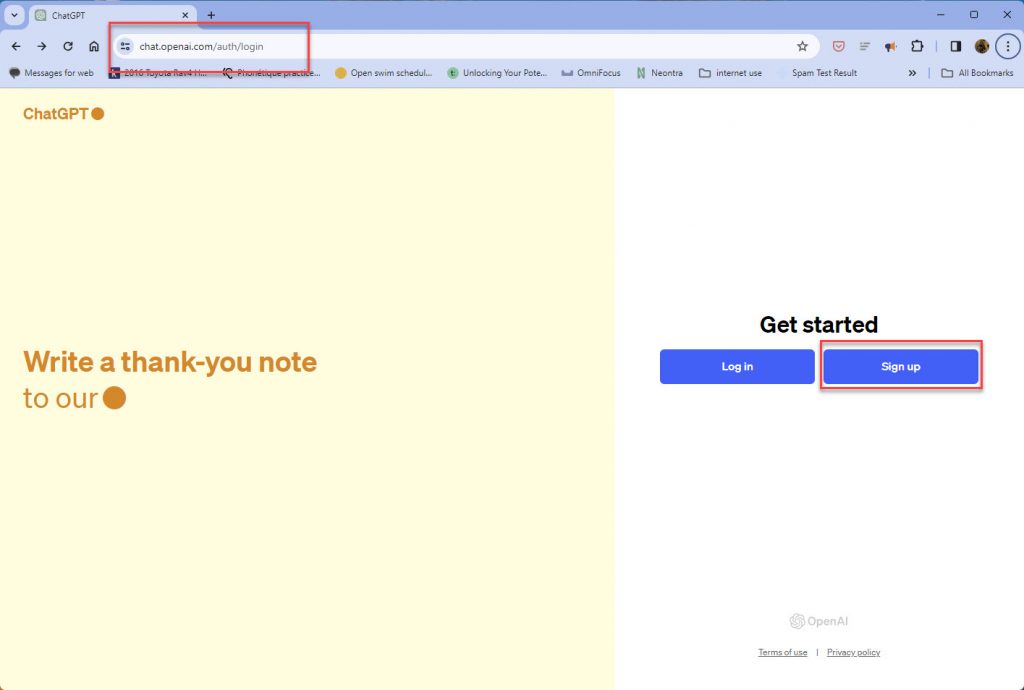Bookmark this page with the star icon
The height and width of the screenshot is (690, 1024).
802,46
